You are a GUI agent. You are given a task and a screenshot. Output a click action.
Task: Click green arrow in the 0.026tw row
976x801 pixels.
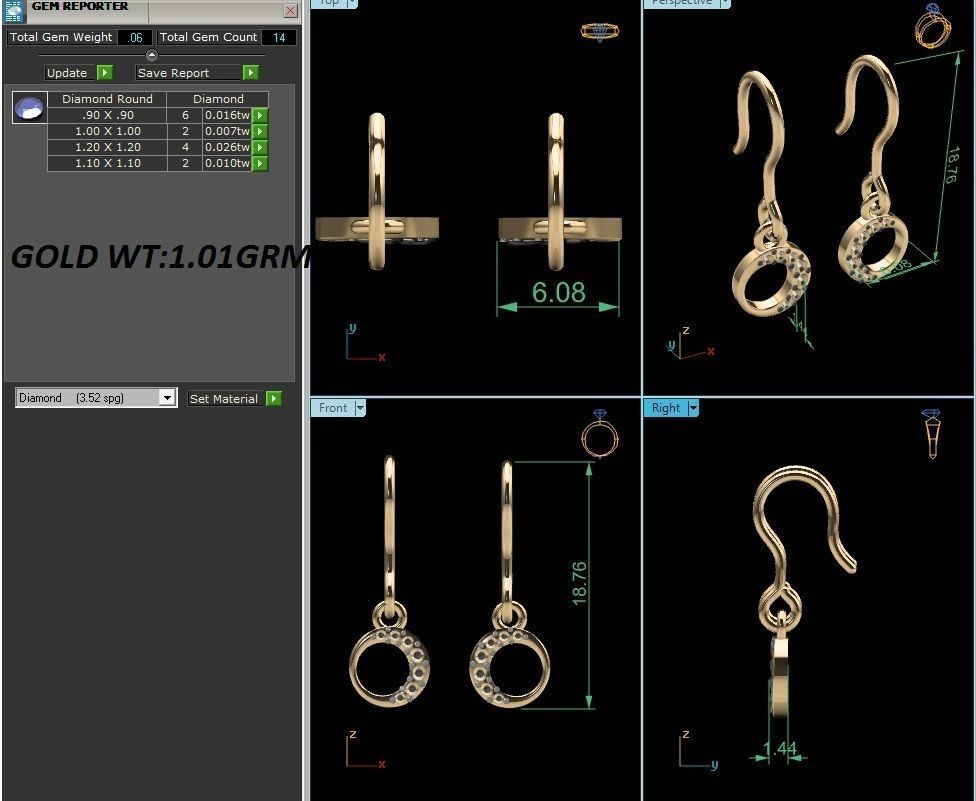pyautogui.click(x=260, y=148)
